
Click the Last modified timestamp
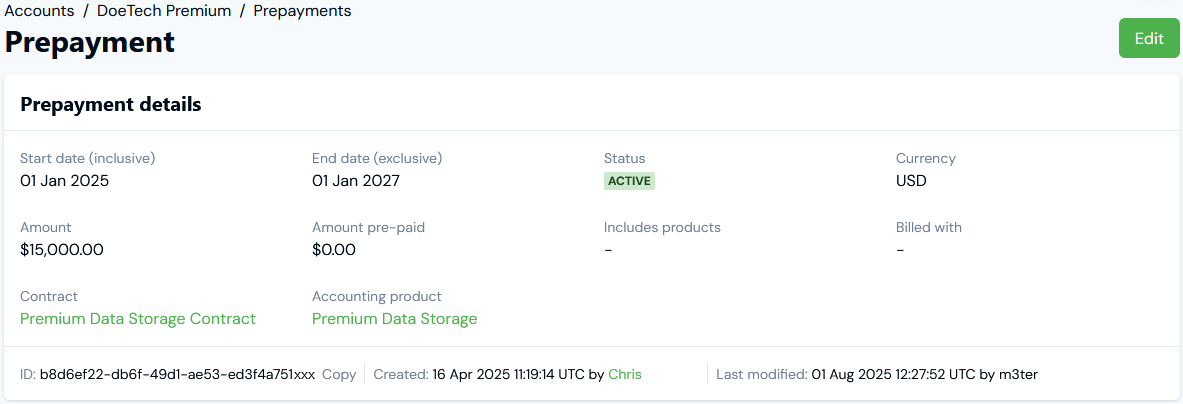(x=892, y=374)
